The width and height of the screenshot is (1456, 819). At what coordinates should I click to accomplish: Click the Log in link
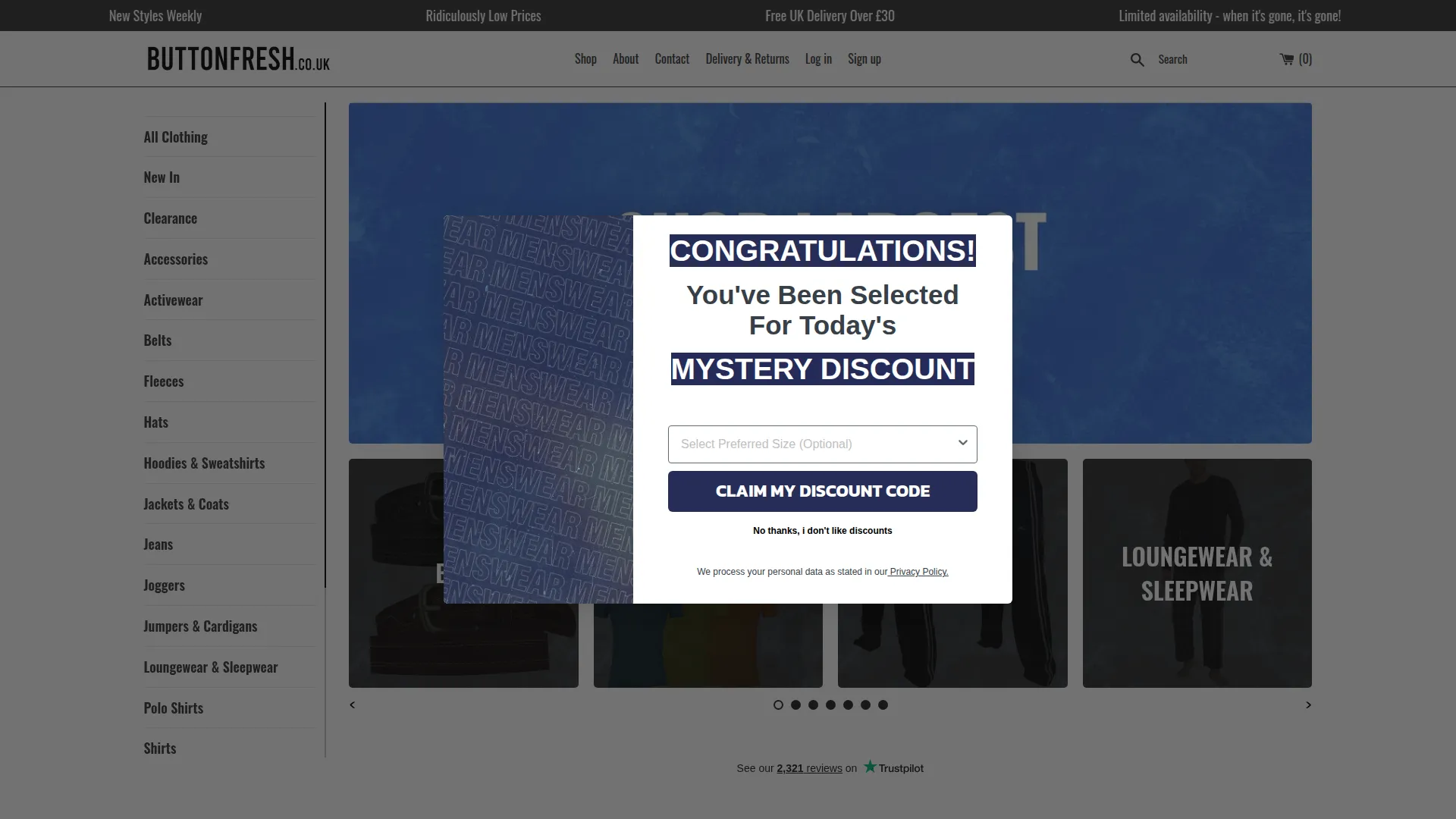818,59
